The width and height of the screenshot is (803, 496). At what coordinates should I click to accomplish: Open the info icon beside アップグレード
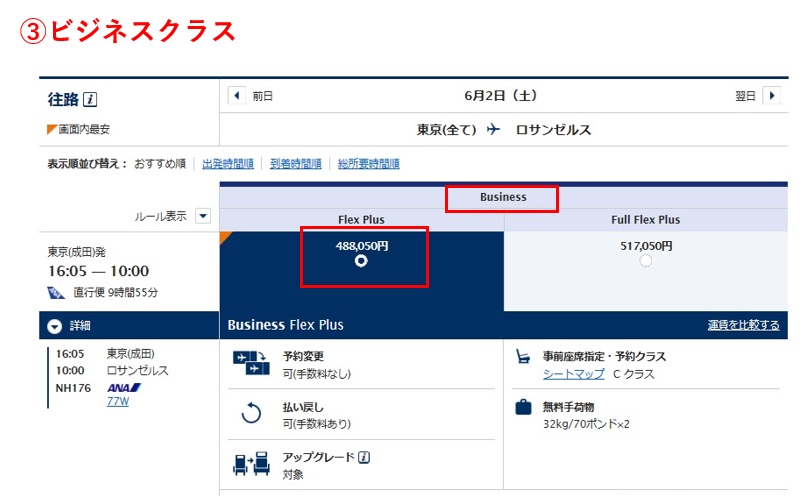tap(364, 457)
